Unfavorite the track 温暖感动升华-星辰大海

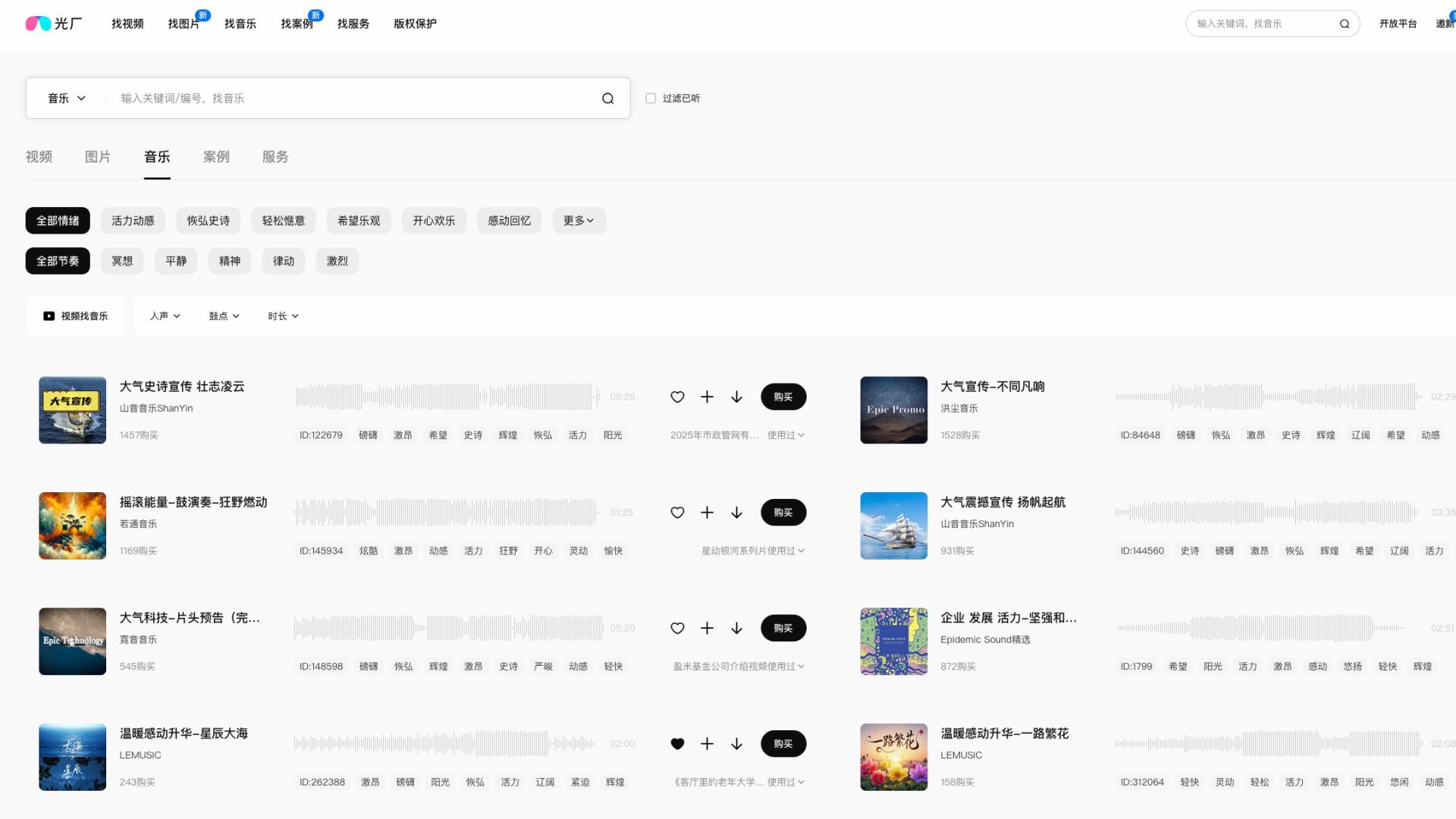tap(677, 744)
